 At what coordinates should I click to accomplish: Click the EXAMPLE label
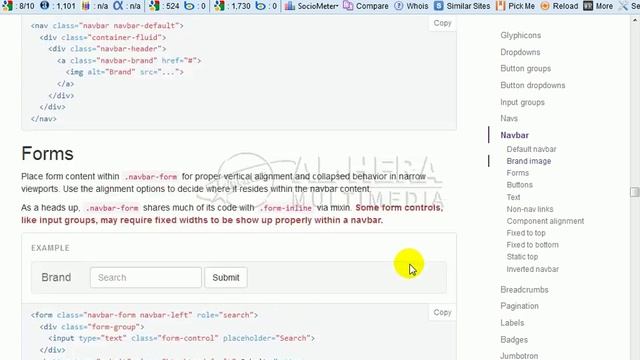click(51, 248)
